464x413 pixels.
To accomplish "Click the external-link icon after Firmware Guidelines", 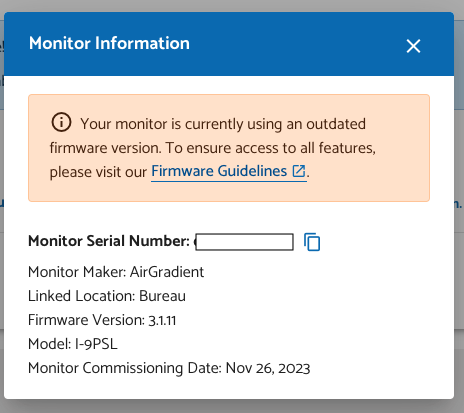I will pos(299,171).
